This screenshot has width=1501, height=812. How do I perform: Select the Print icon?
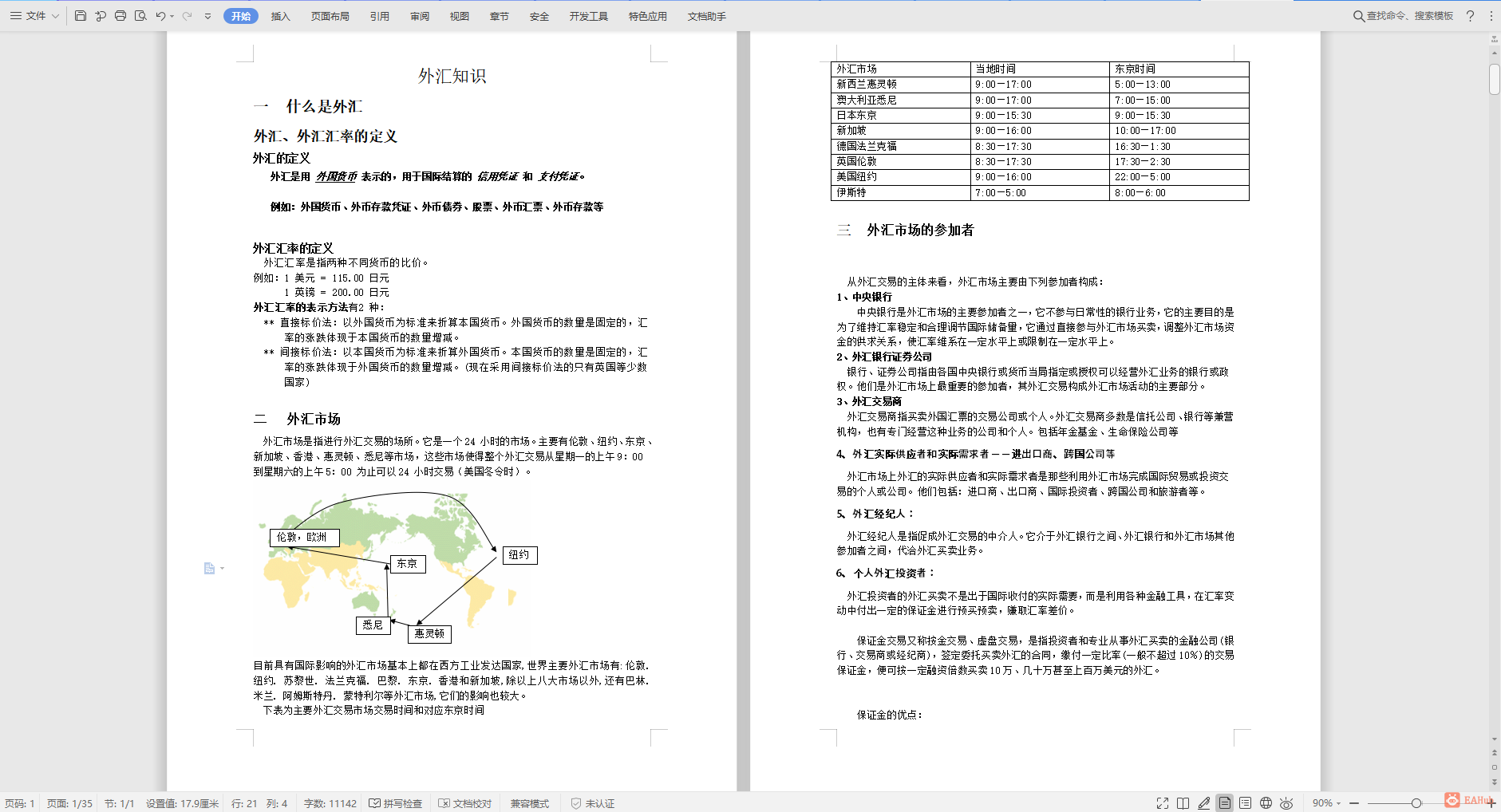click(120, 15)
